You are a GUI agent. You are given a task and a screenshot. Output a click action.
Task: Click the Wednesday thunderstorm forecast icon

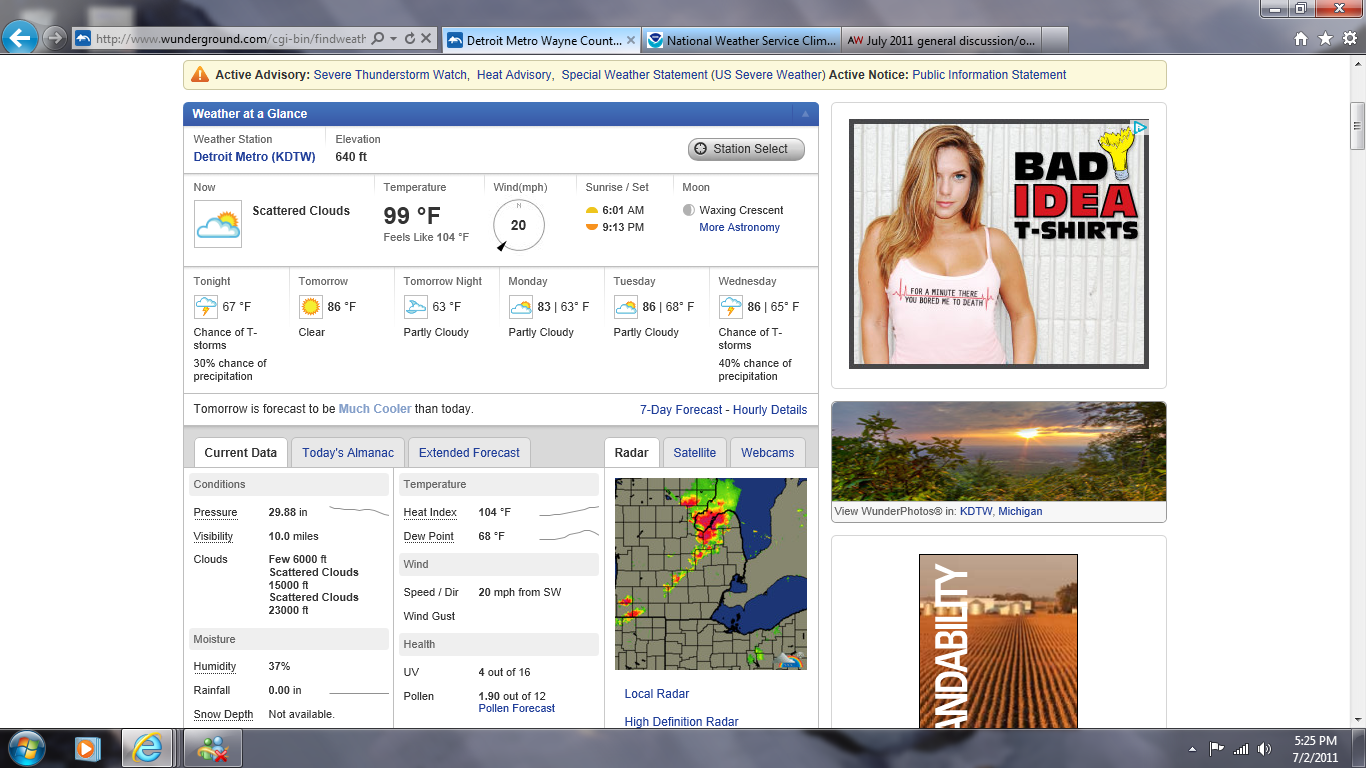(x=730, y=306)
